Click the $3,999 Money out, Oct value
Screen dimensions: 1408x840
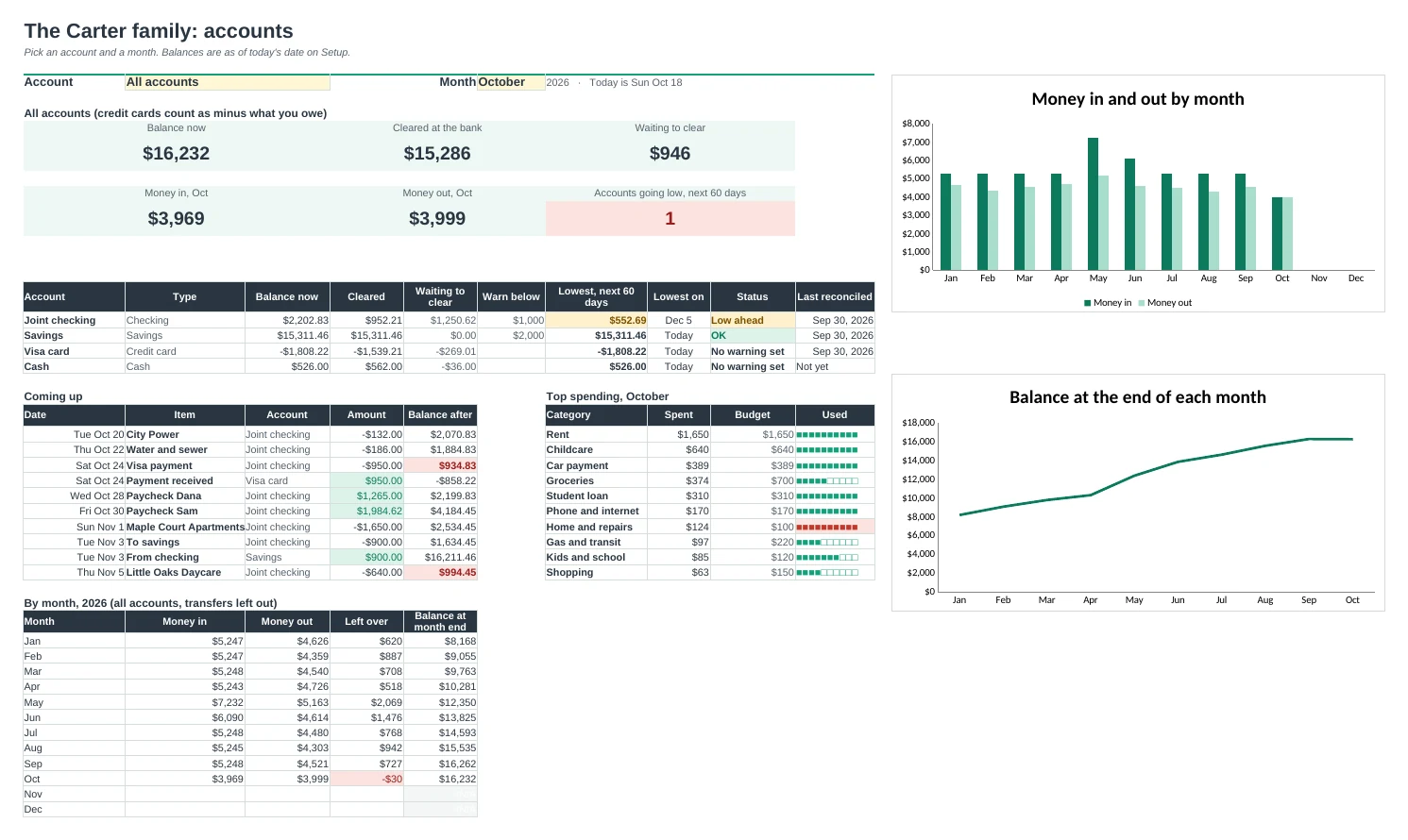pos(437,218)
